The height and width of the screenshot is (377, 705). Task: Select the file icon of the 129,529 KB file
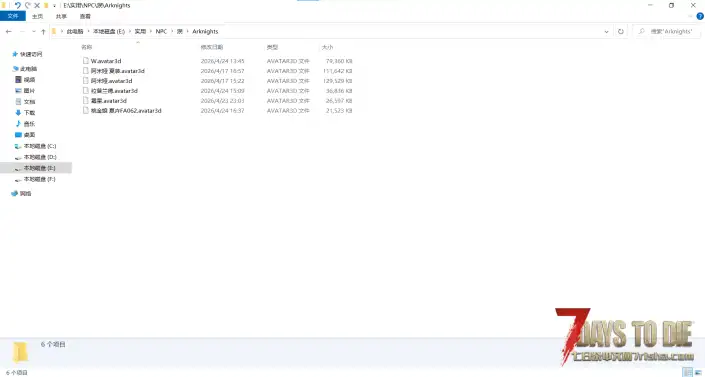point(86,81)
